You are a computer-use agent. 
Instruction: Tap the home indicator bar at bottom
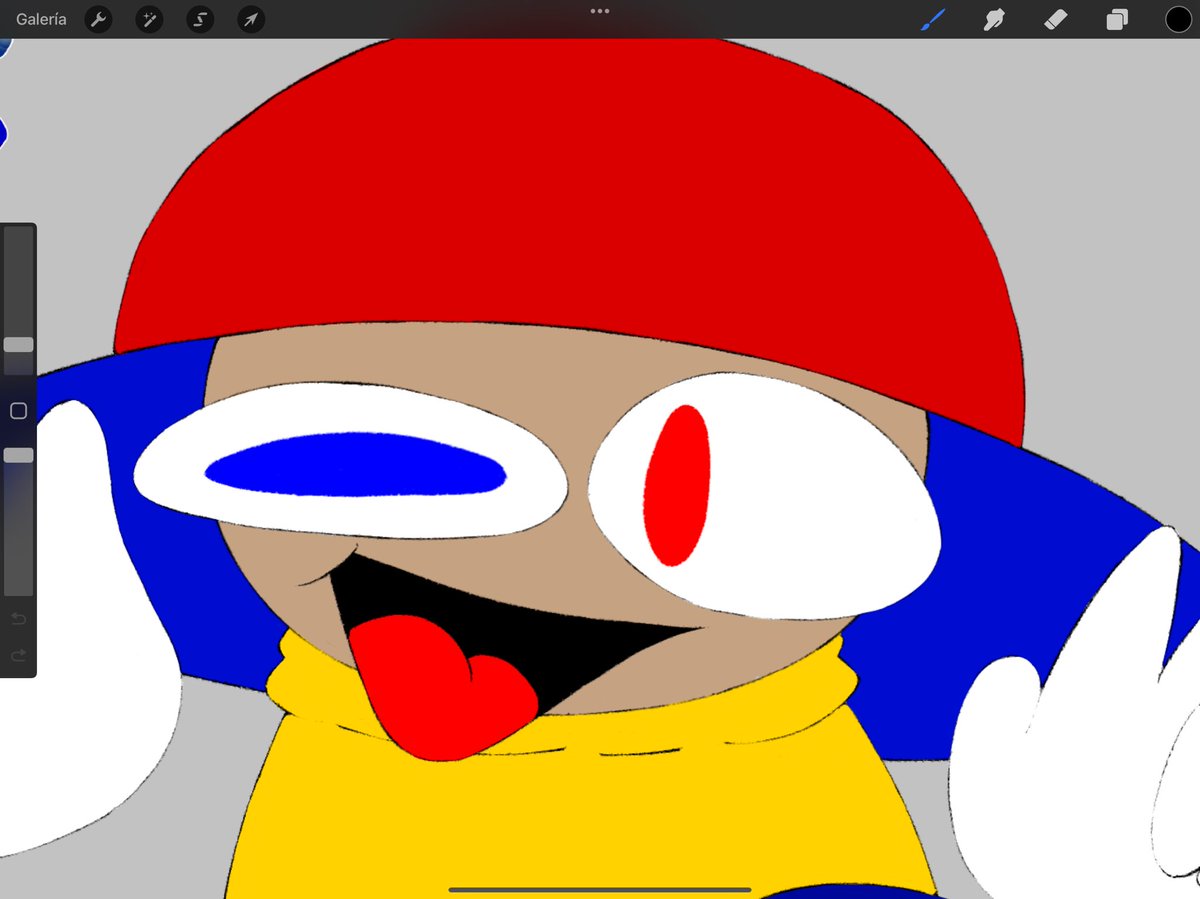point(600,889)
